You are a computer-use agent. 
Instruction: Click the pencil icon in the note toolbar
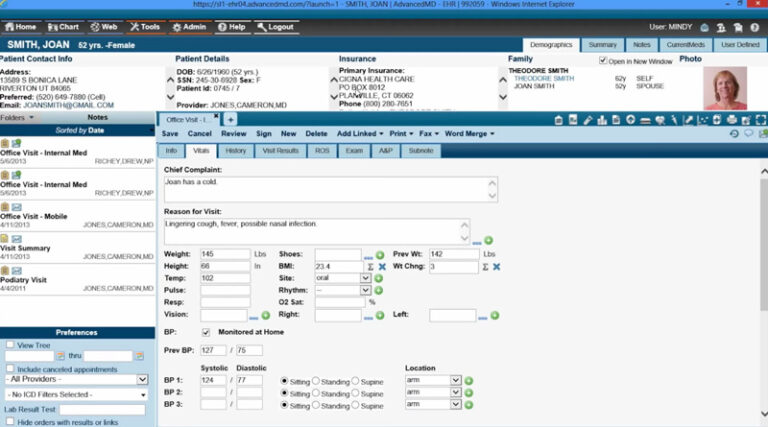point(588,120)
